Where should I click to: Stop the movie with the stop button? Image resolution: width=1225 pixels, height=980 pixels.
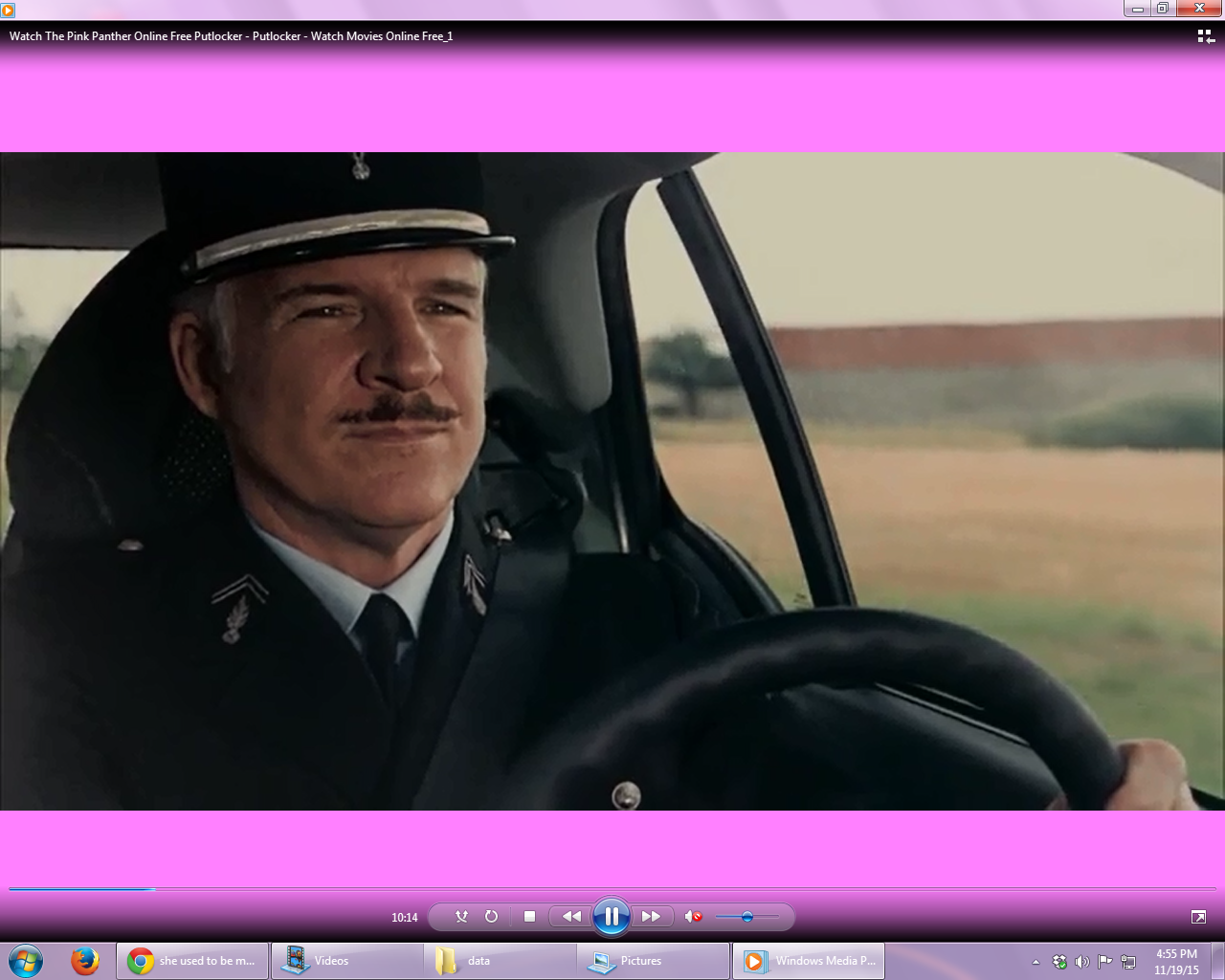tap(529, 917)
